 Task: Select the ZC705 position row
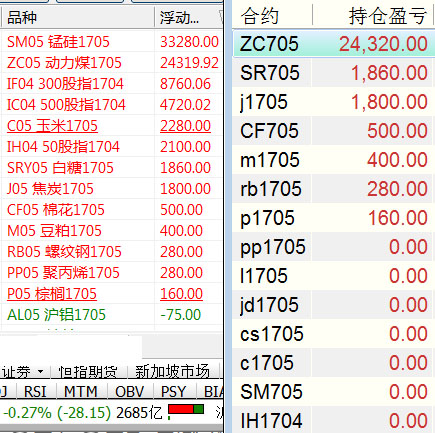point(334,44)
